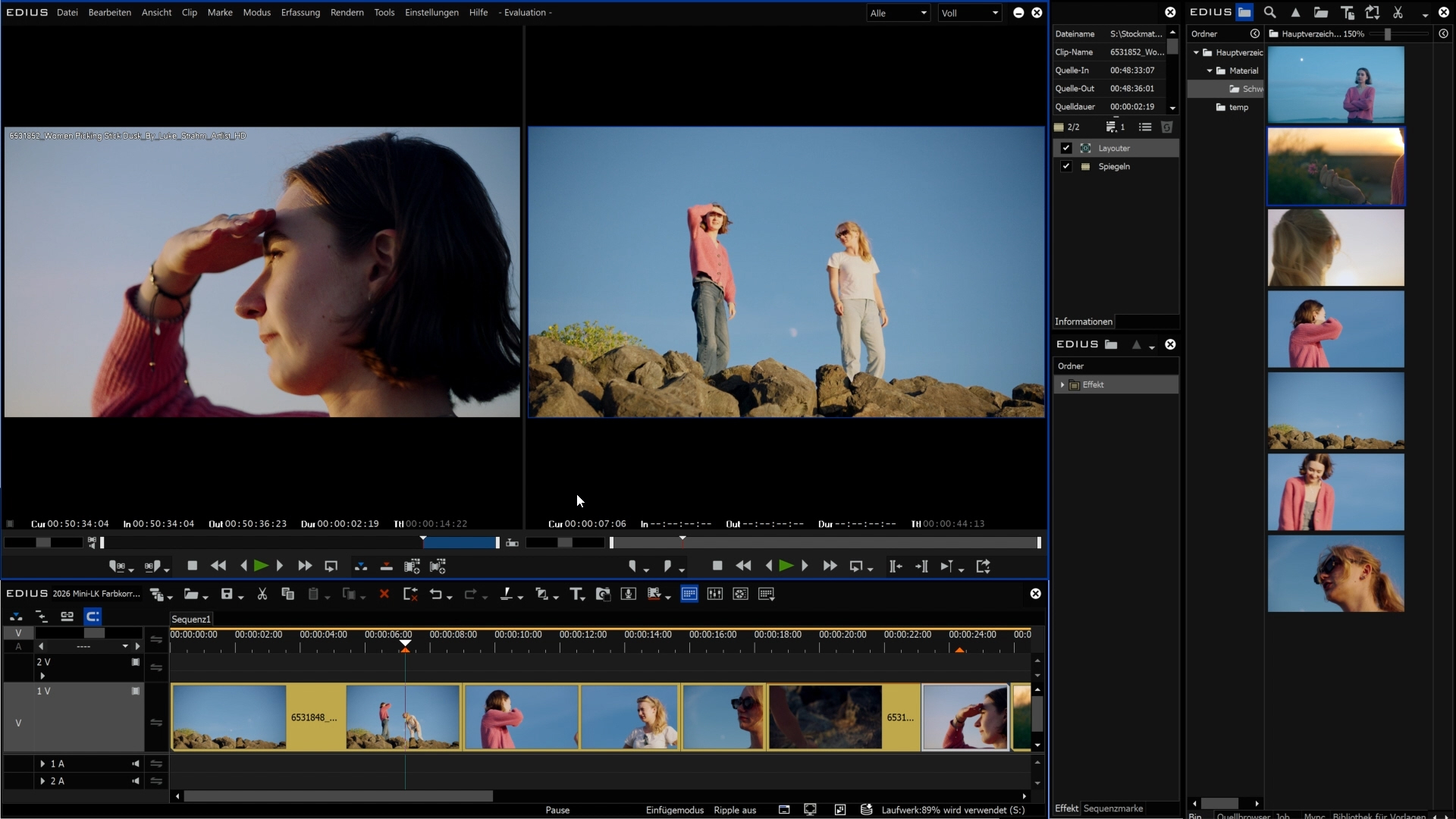This screenshot has height=819, width=1456.
Task: Click the red X delete icon
Action: (x=384, y=595)
